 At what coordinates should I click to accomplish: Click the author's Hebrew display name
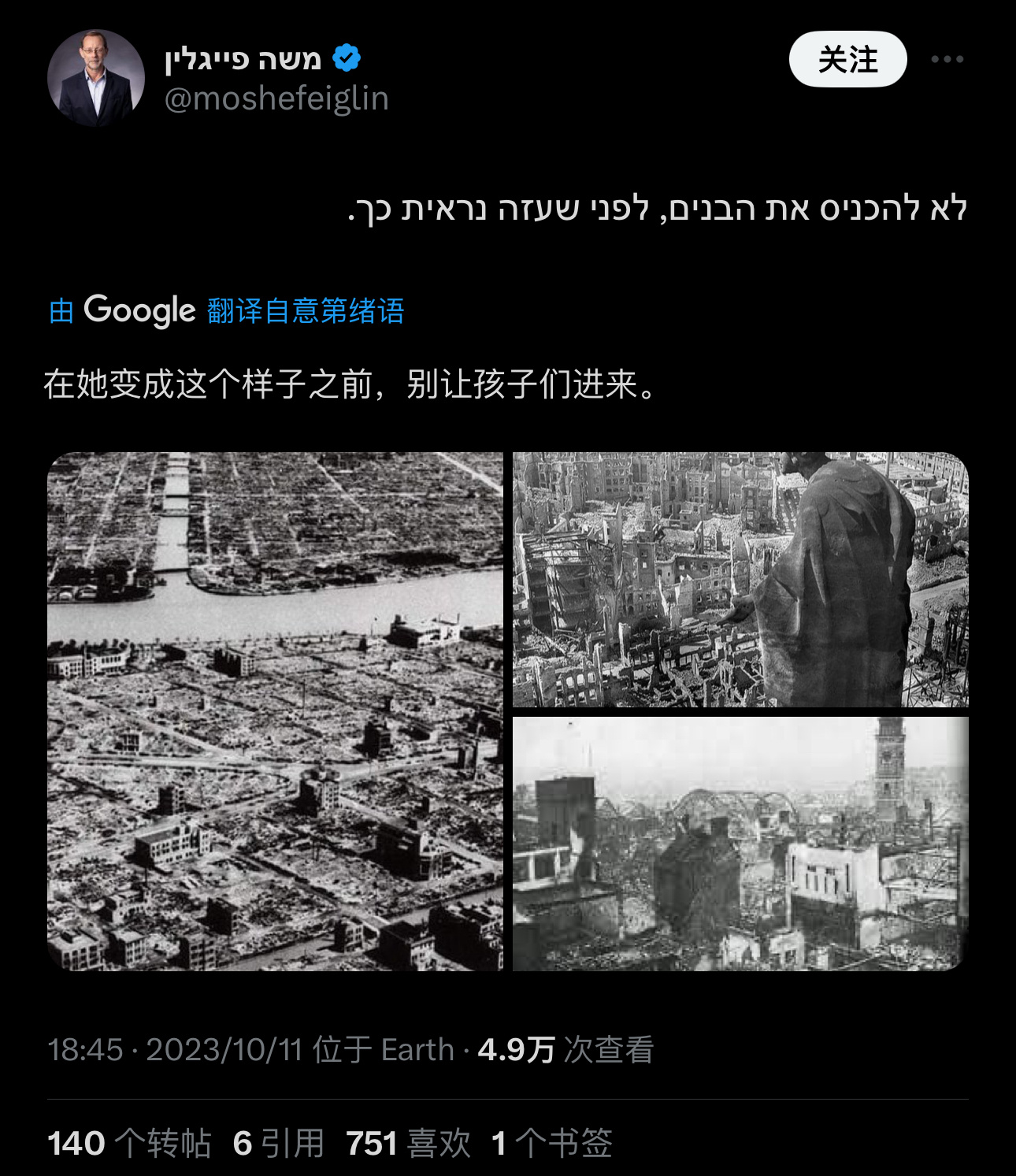pyautogui.click(x=243, y=59)
